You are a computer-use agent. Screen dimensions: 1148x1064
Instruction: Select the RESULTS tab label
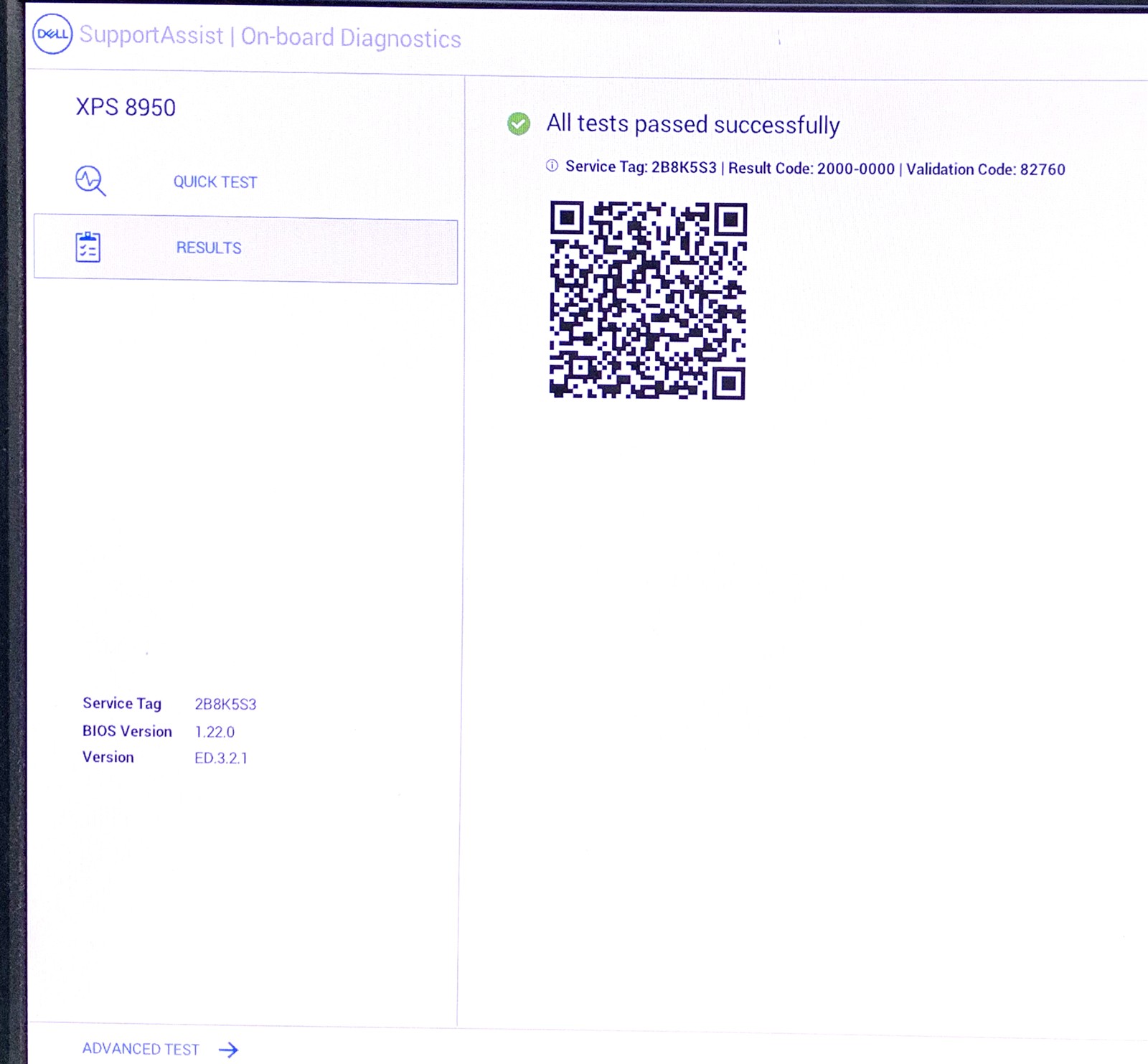click(209, 248)
